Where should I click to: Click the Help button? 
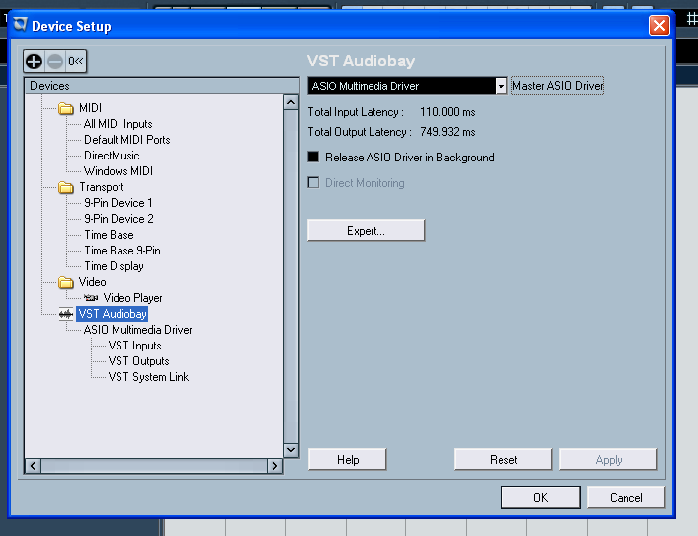coord(347,460)
